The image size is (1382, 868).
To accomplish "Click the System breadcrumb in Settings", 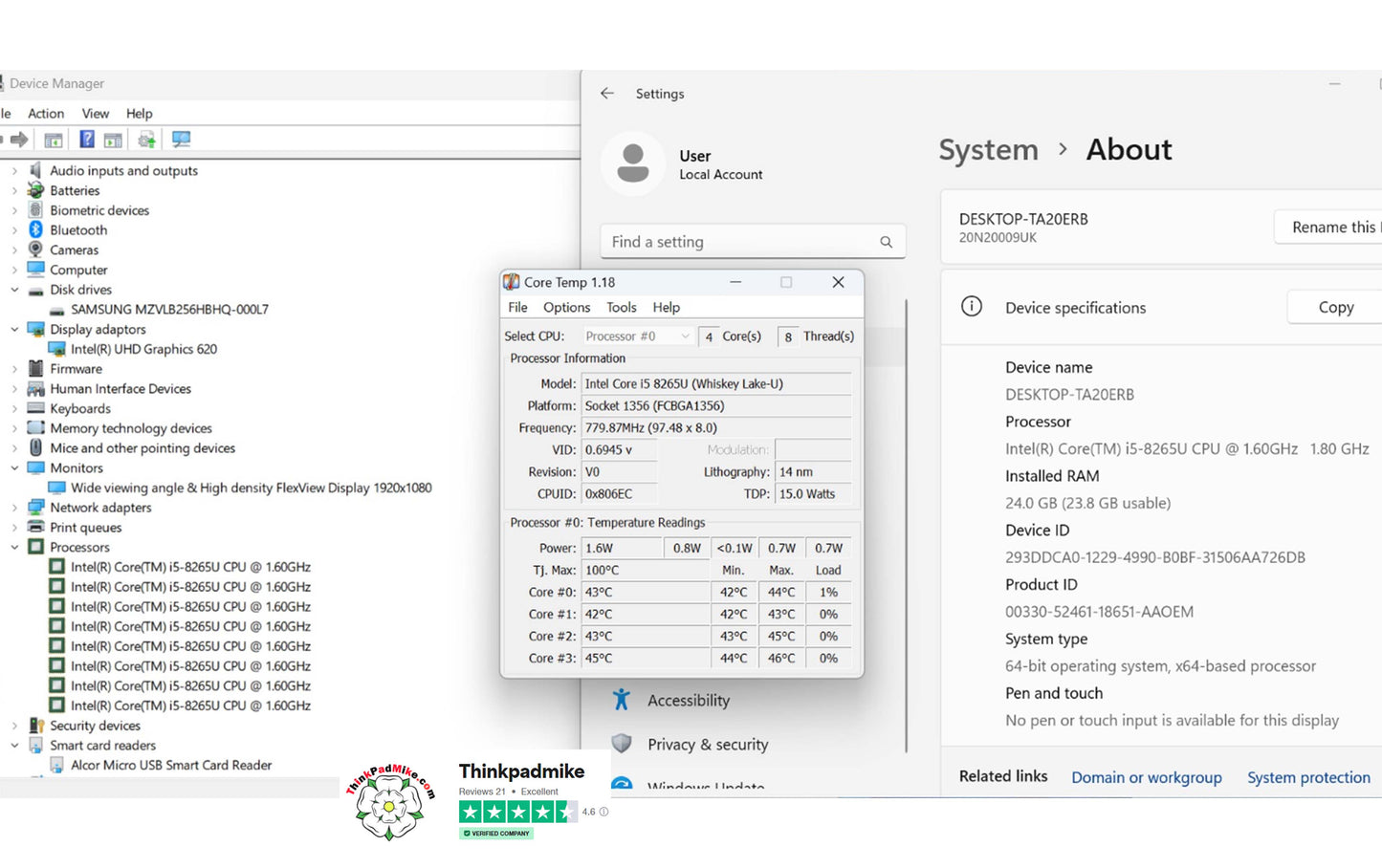I will [x=988, y=149].
